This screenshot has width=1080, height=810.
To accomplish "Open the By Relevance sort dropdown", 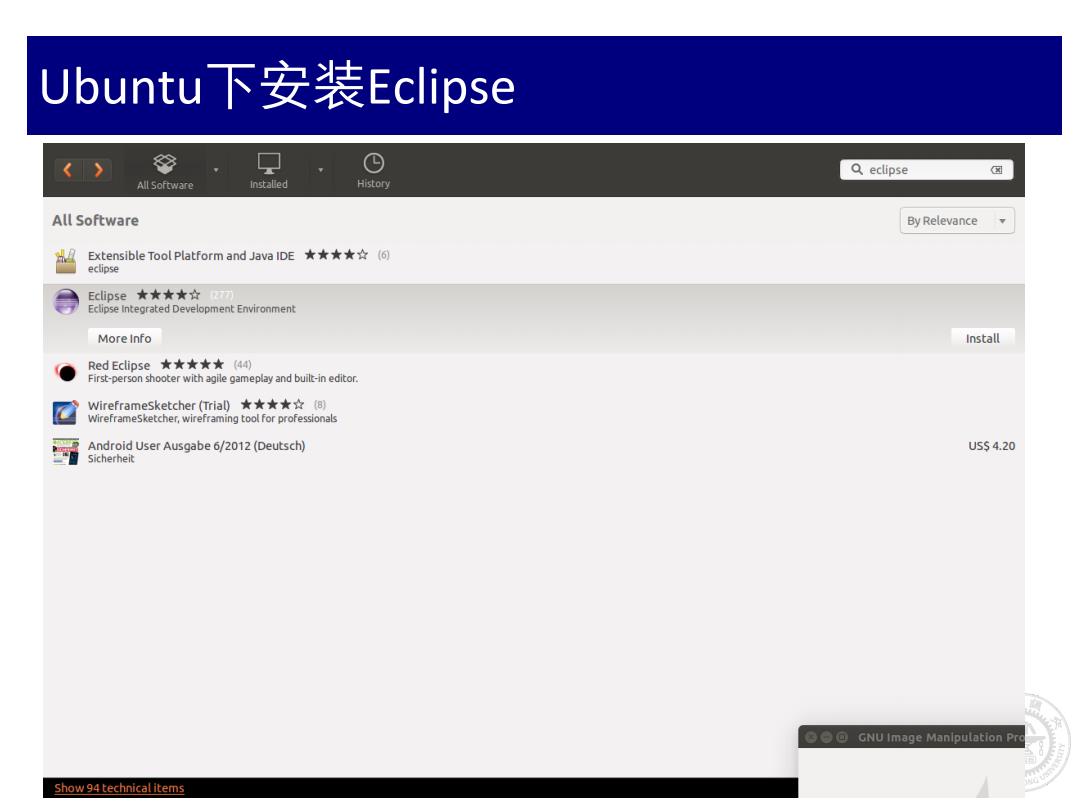I will (957, 220).
